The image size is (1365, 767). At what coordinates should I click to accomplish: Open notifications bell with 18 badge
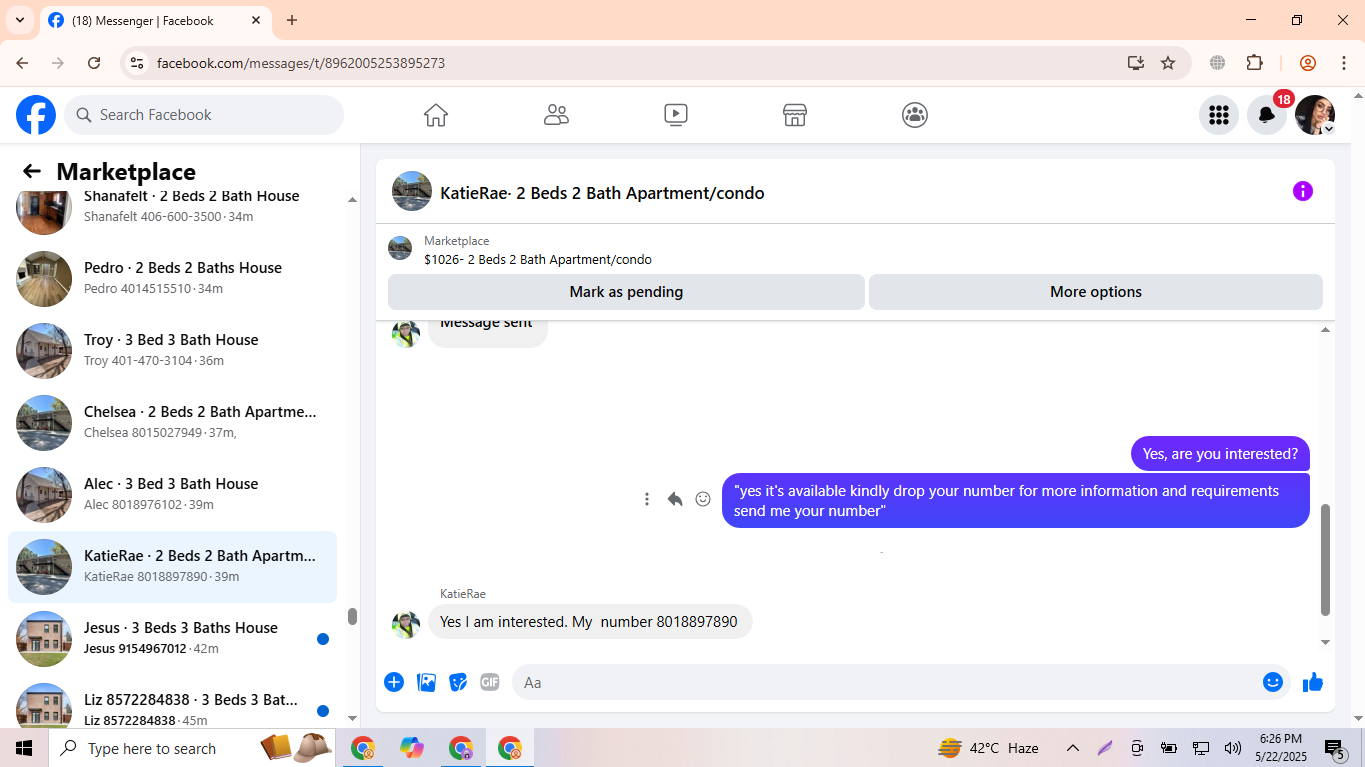point(1267,115)
